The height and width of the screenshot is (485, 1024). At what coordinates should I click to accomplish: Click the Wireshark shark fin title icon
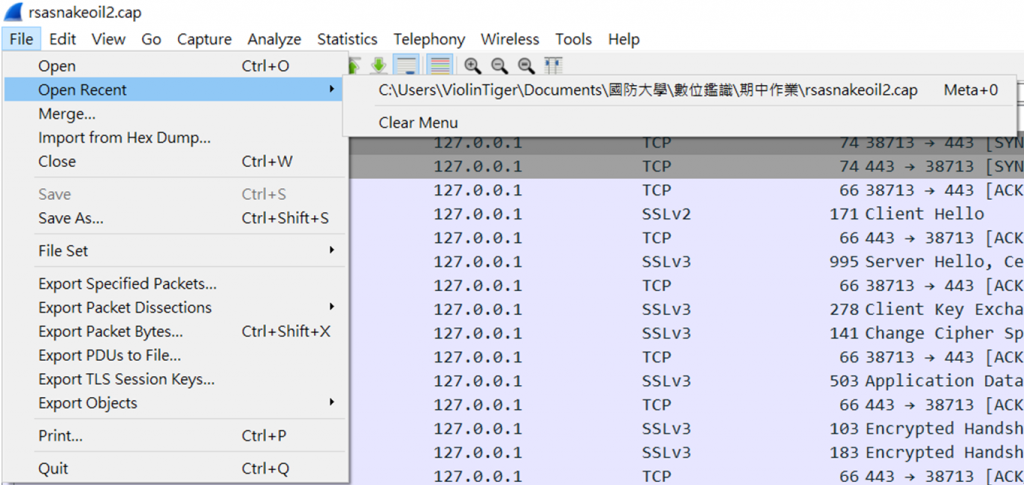(x=14, y=12)
